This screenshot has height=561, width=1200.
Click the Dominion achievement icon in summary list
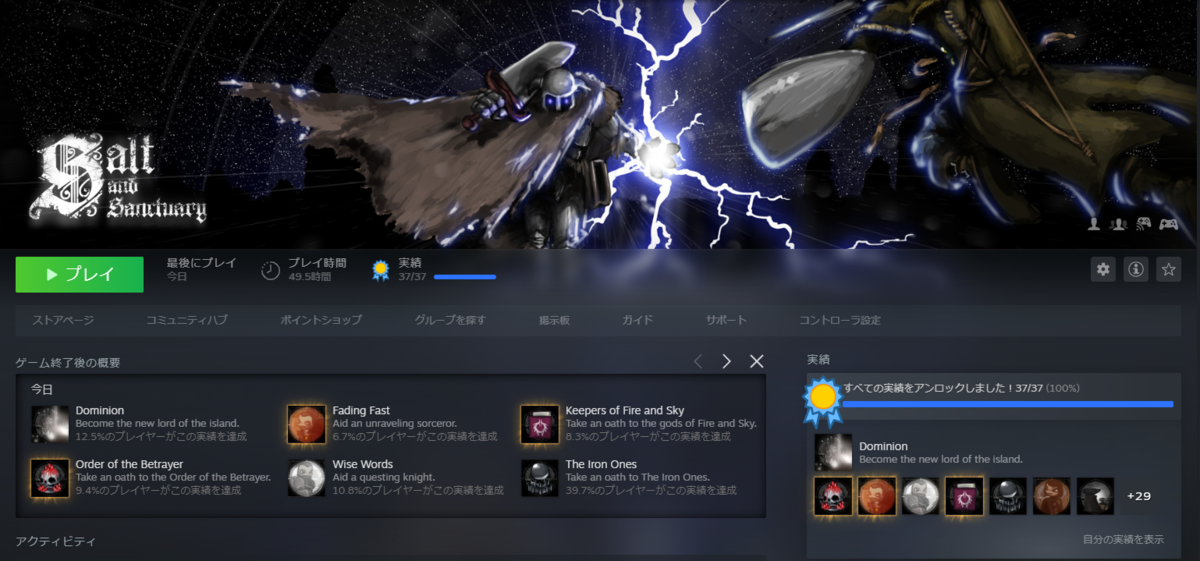point(50,424)
